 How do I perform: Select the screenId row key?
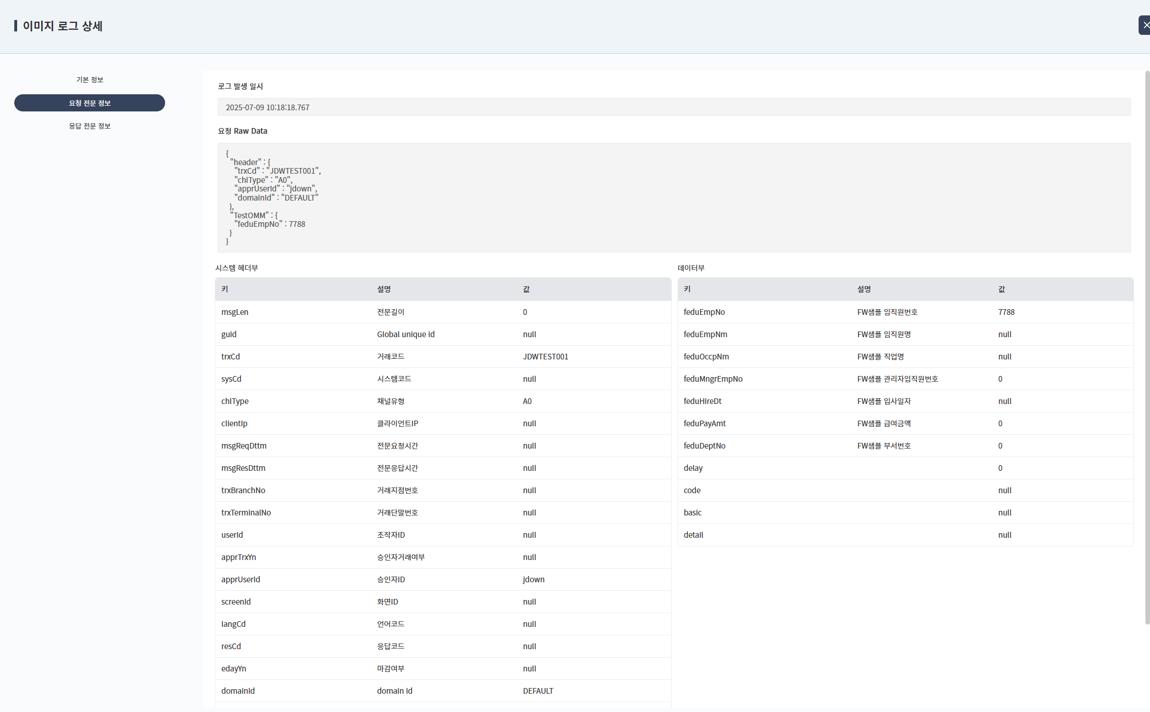235,602
